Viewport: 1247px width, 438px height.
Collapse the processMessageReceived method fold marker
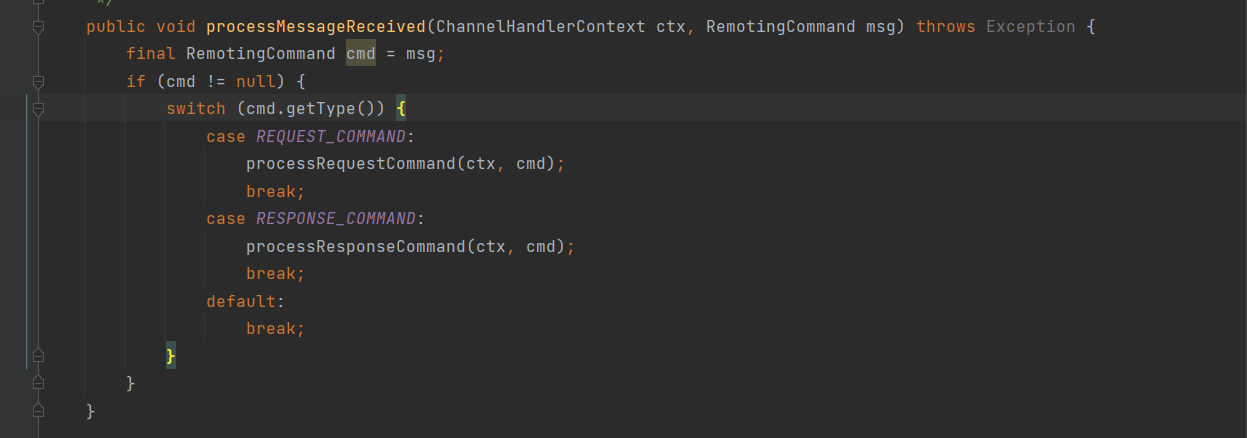[x=38, y=27]
